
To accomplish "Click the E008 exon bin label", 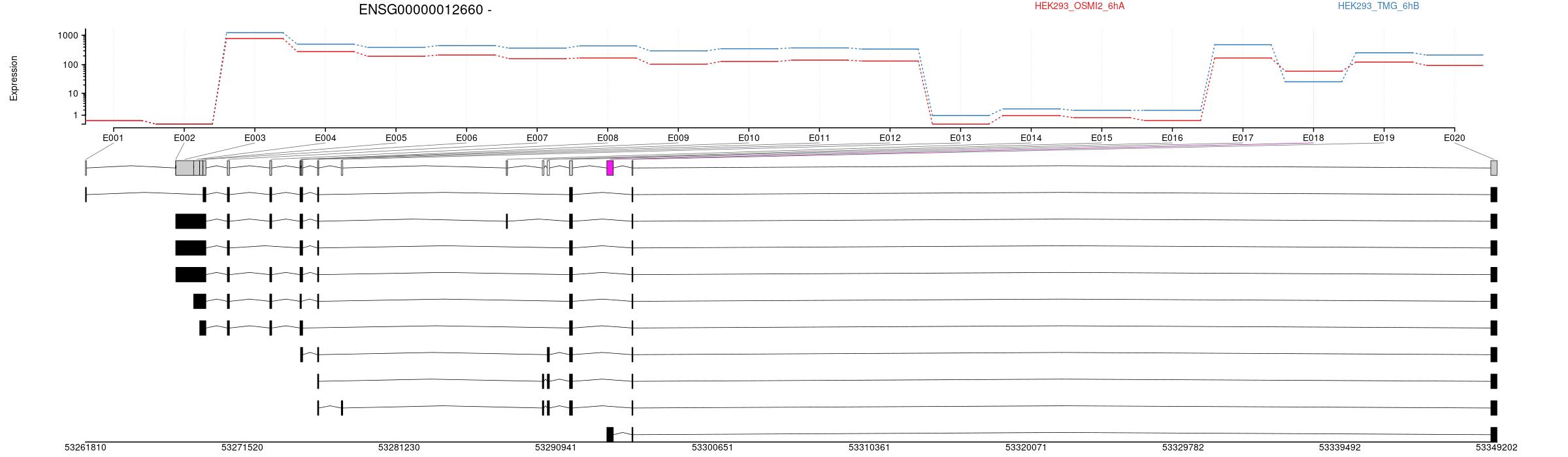I will (608, 138).
